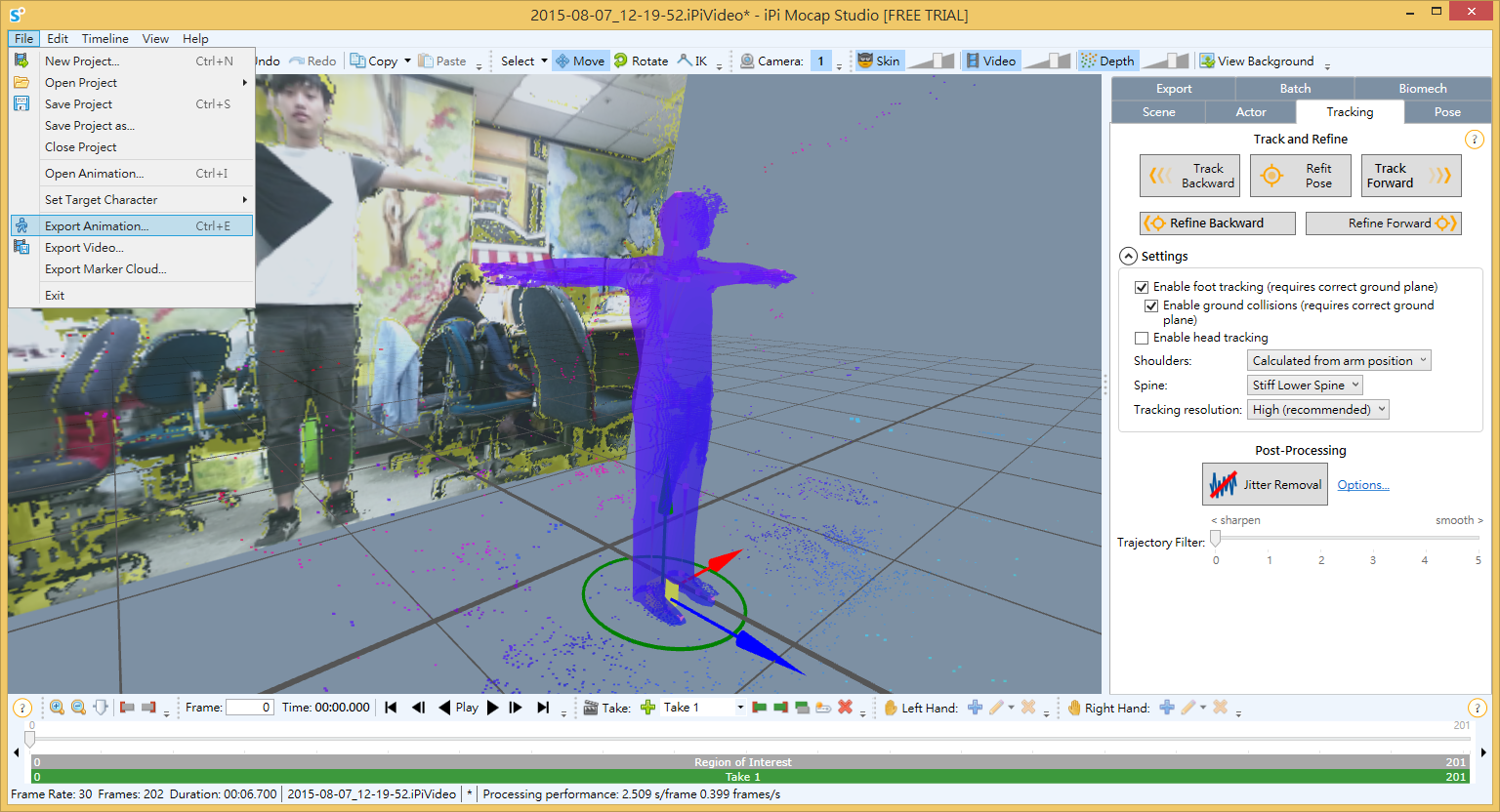Choose Export Animation from File menu
Viewport: 1500px width, 812px height.
click(97, 225)
